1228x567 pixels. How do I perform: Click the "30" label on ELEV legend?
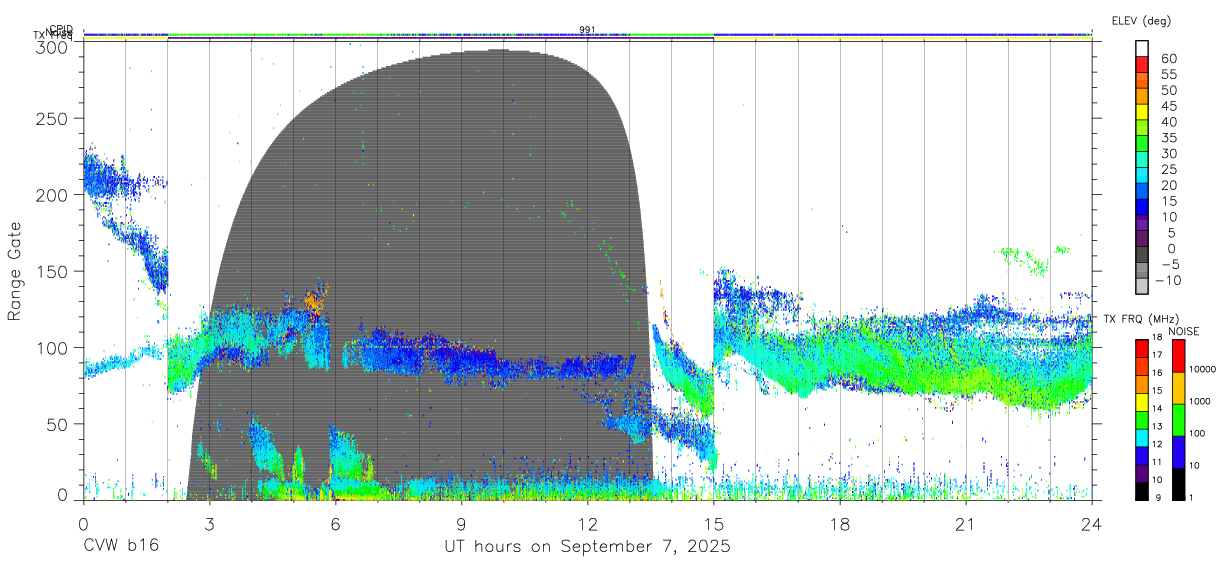coord(1167,153)
